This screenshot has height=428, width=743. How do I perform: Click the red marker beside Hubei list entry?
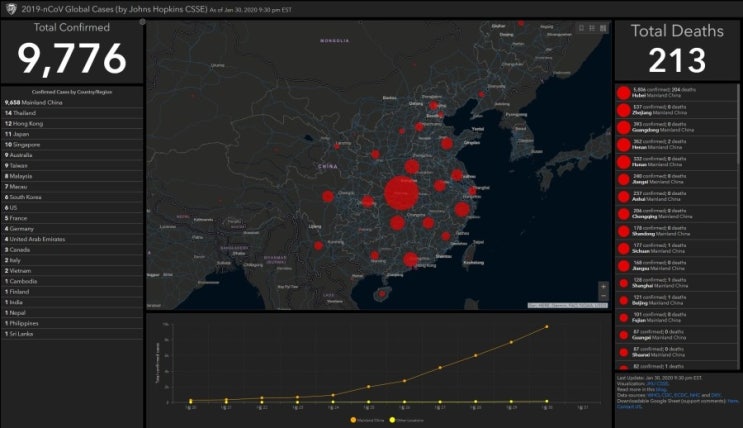point(624,93)
